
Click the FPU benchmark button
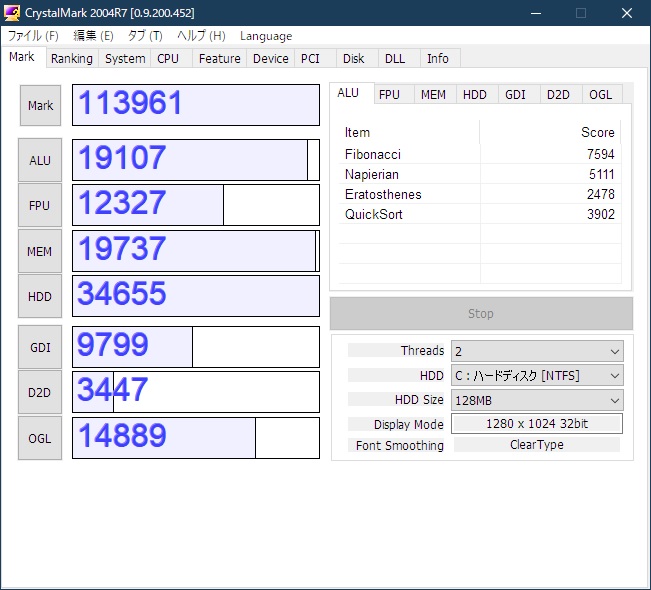pyautogui.click(x=40, y=205)
